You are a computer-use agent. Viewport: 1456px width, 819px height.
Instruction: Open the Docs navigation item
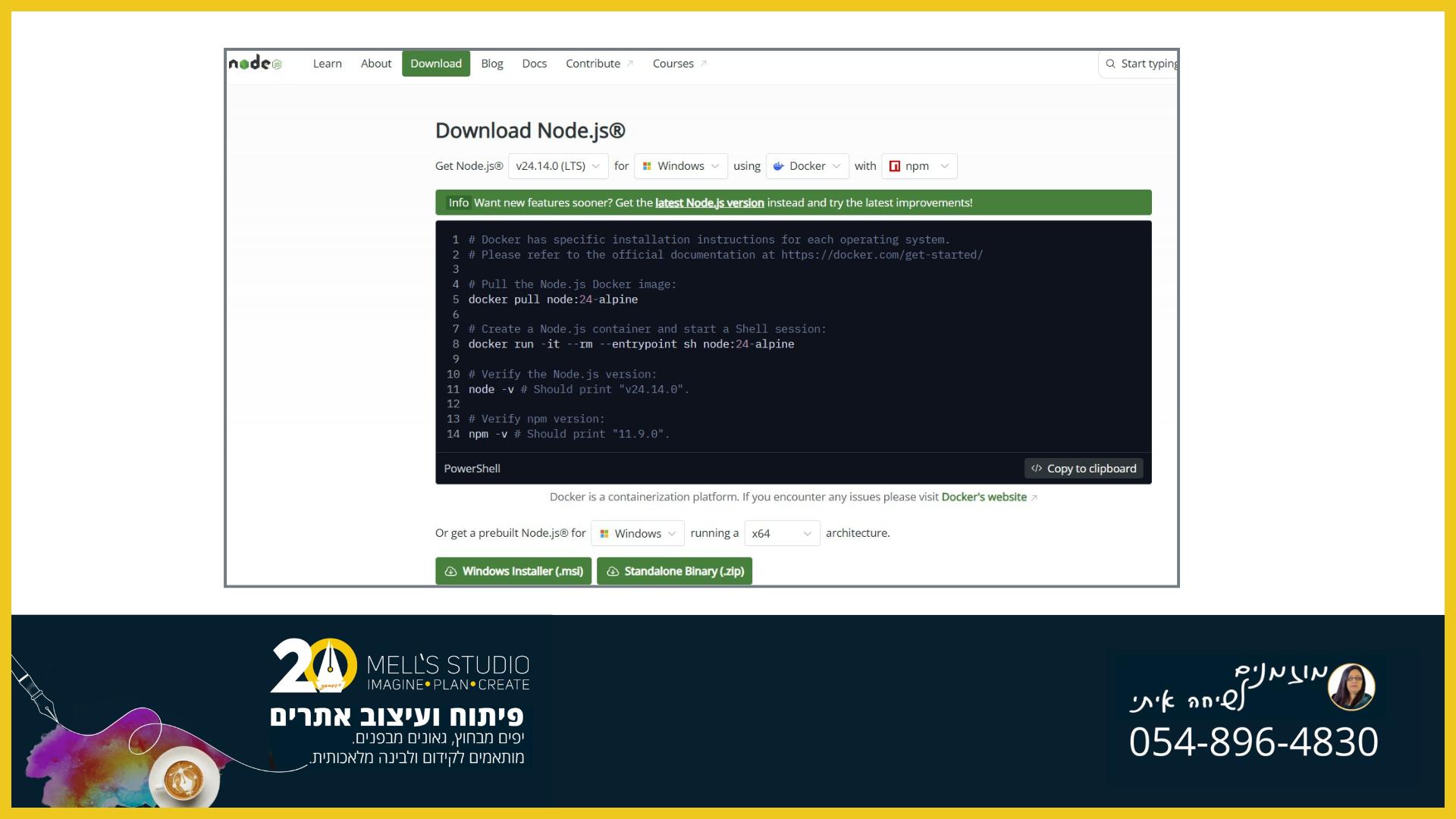click(534, 64)
